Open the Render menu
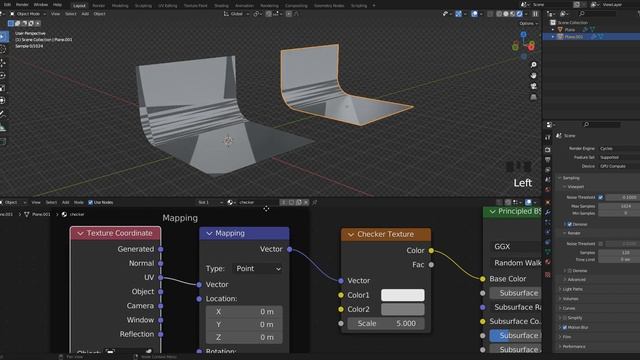This screenshot has height=360, width=640. point(22,4)
